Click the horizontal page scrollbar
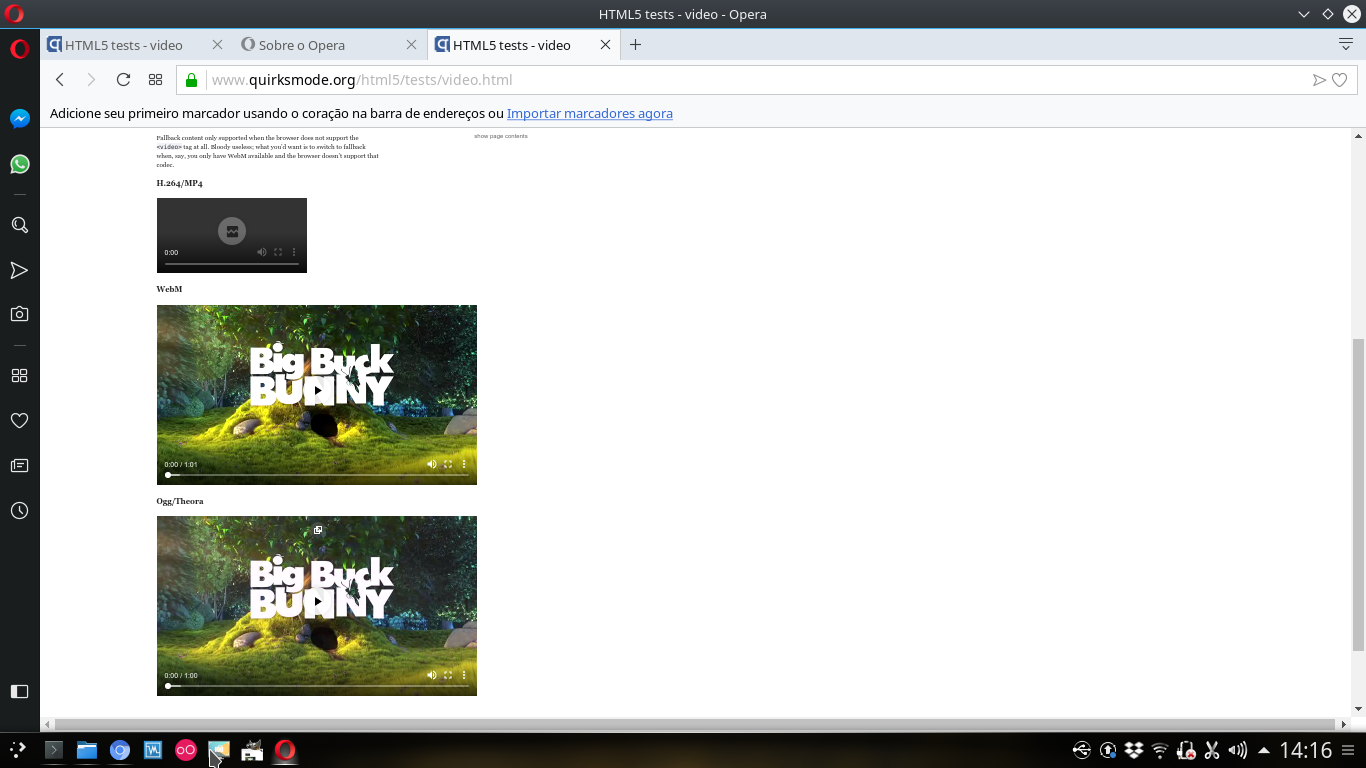This screenshot has height=768, width=1366. coord(695,724)
